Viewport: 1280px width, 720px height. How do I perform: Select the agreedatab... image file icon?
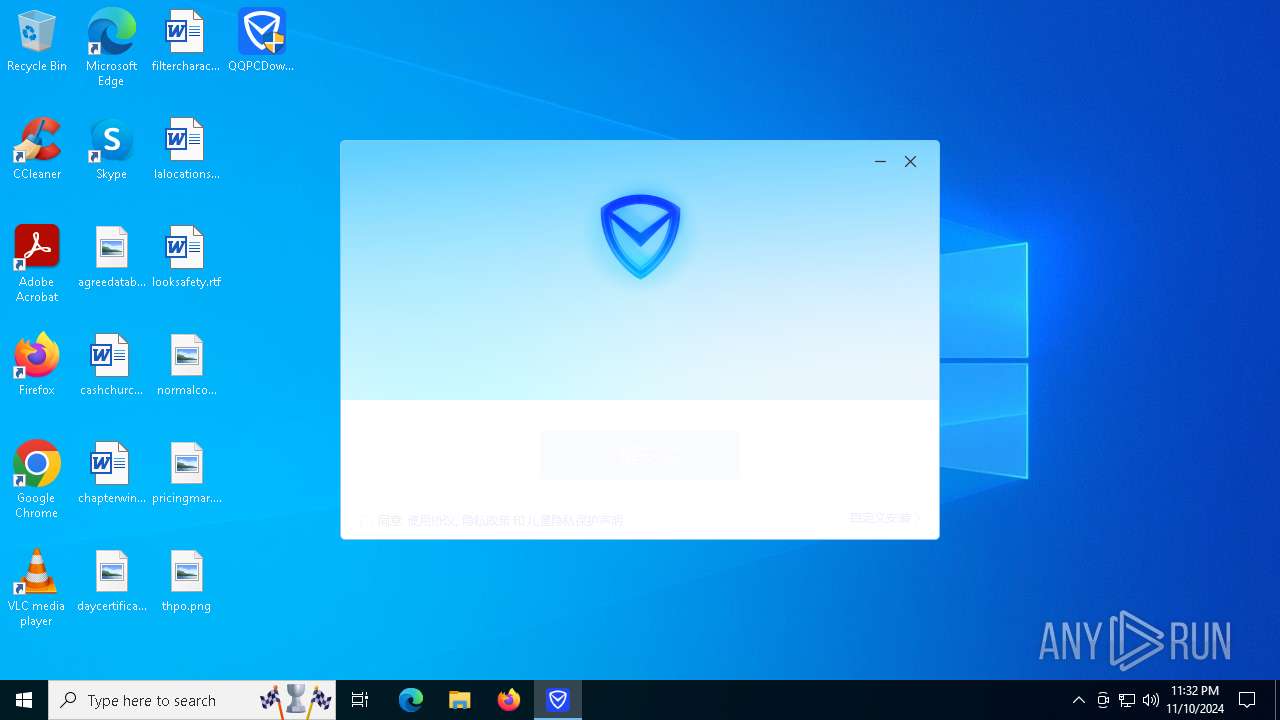111,257
